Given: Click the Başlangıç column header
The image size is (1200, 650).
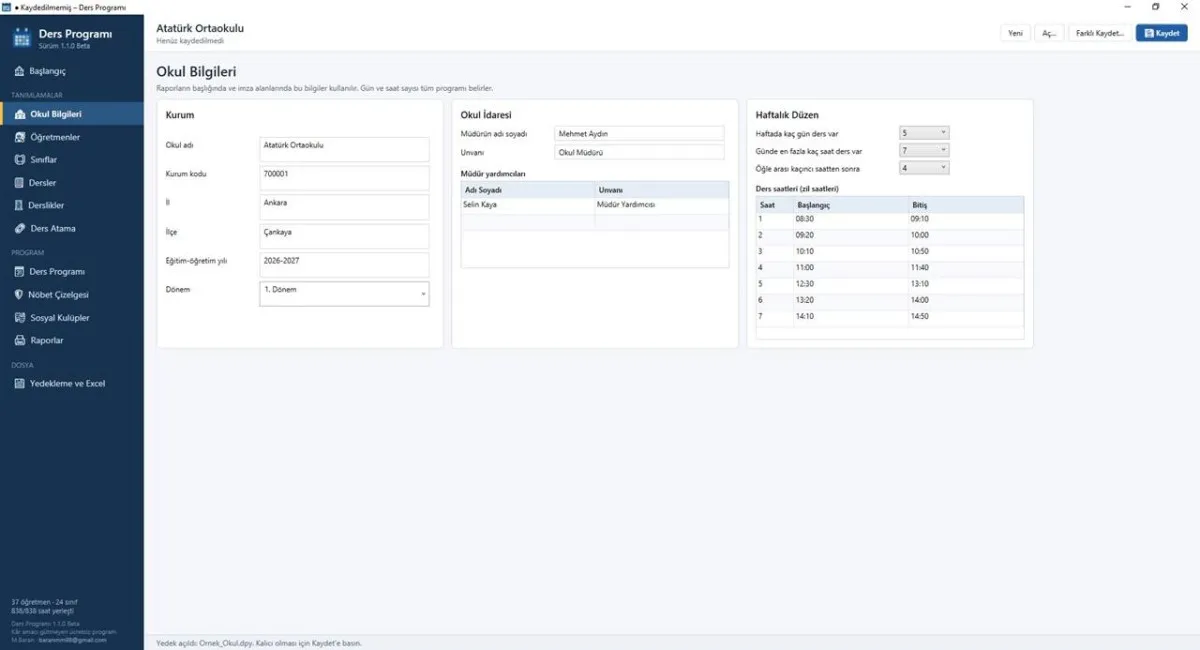Looking at the screenshot, I should tap(851, 204).
